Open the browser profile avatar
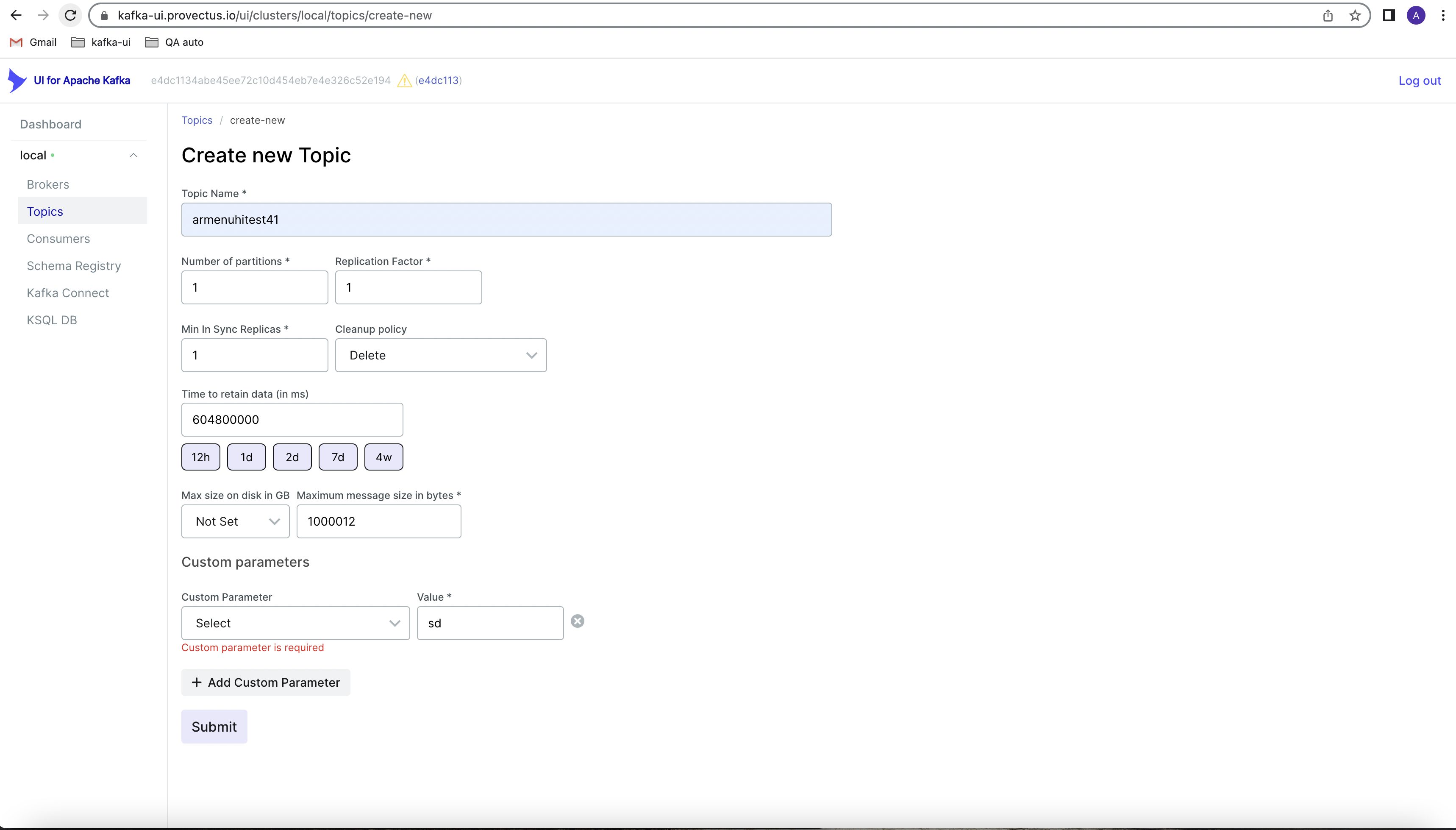The width and height of the screenshot is (1456, 830). (1416, 15)
